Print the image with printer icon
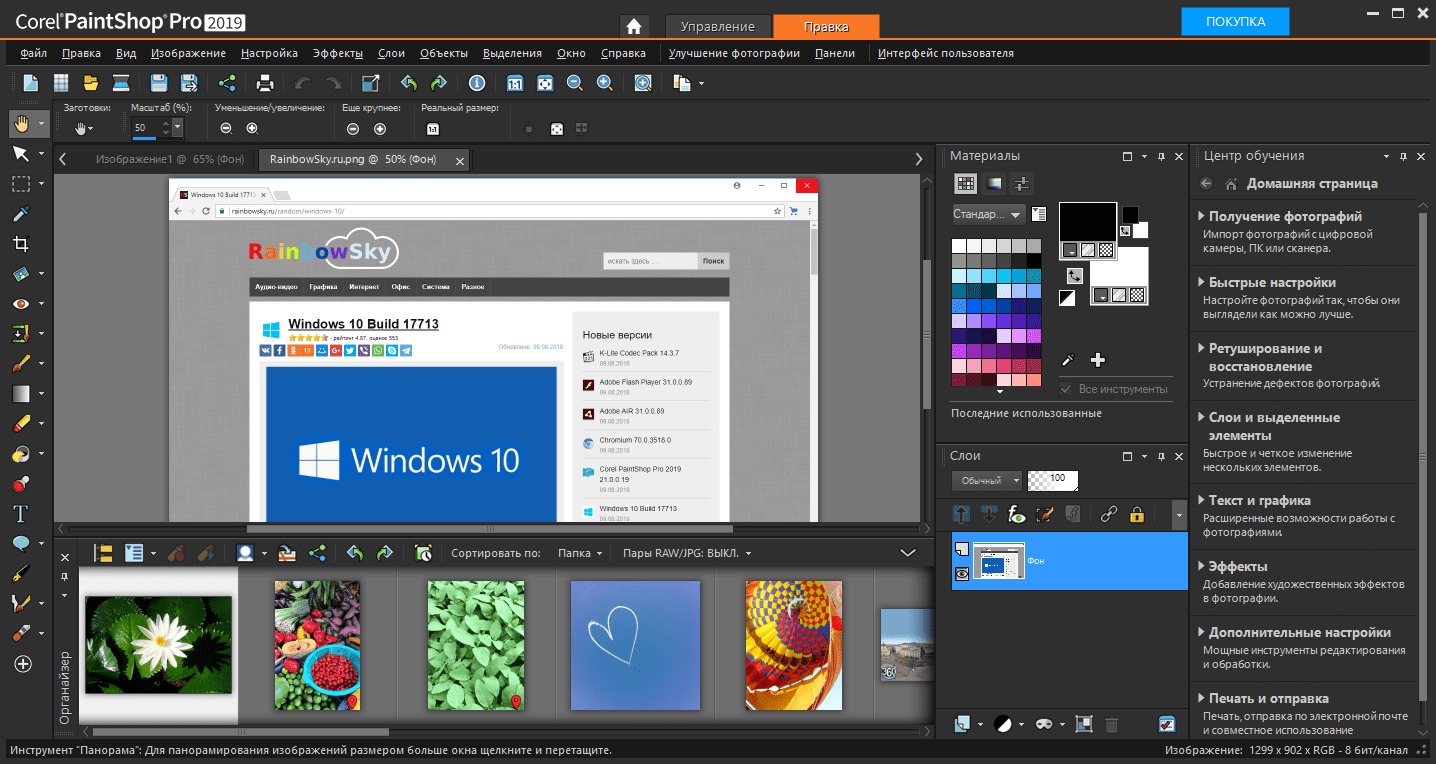 click(265, 83)
